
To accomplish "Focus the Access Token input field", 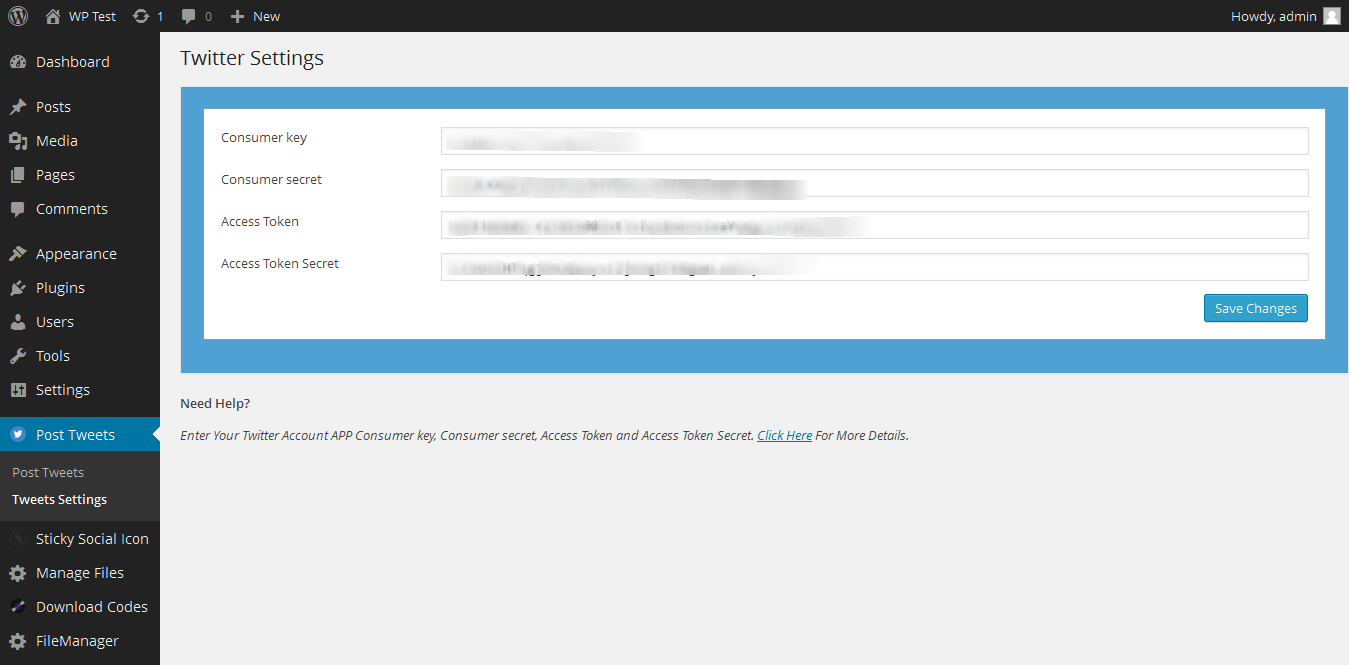I will point(874,225).
